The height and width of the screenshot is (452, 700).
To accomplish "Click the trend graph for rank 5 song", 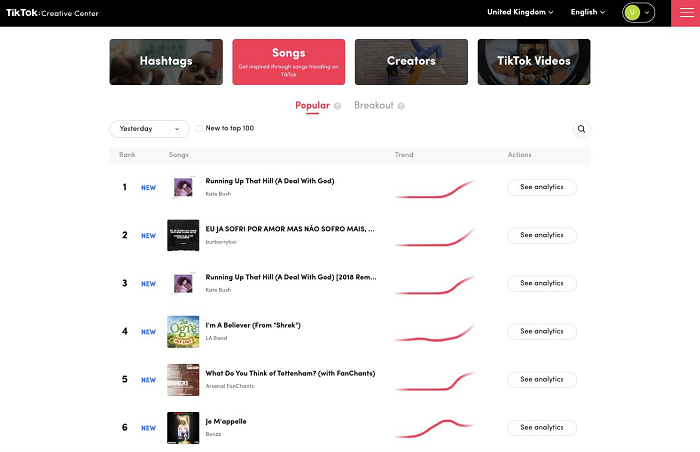I will coord(434,380).
